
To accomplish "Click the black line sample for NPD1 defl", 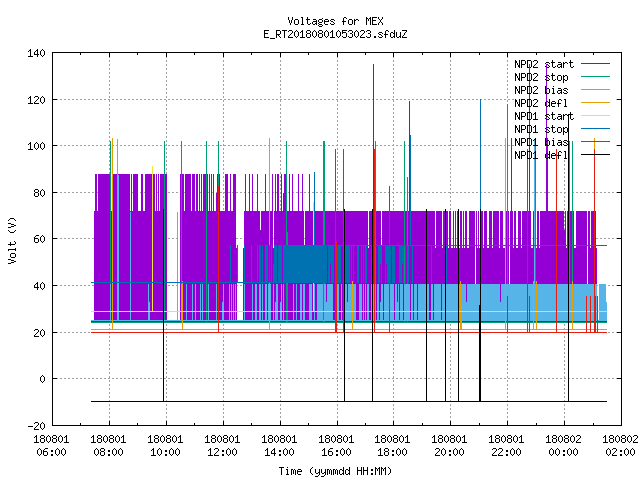I will pyautogui.click(x=595, y=155).
